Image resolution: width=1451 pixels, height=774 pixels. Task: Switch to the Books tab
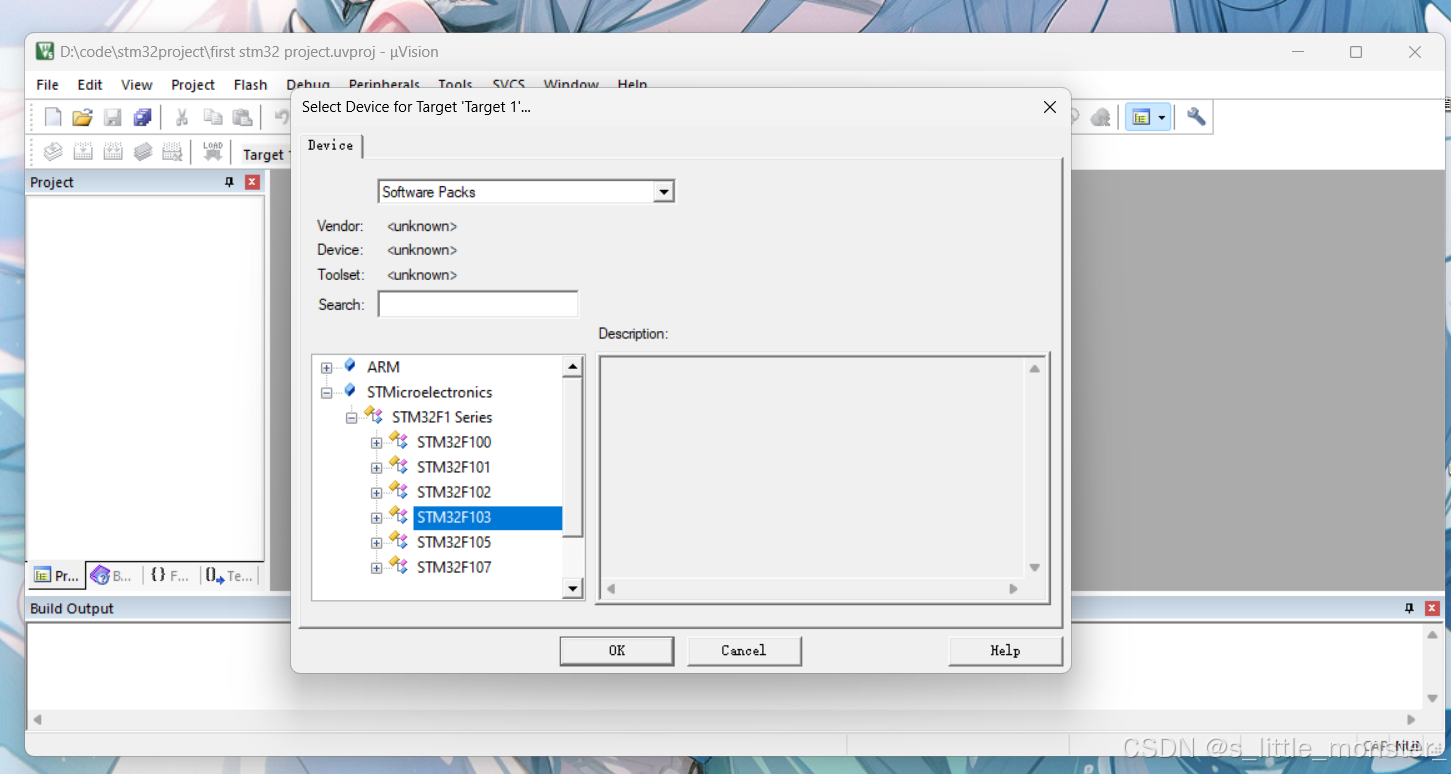tap(112, 576)
